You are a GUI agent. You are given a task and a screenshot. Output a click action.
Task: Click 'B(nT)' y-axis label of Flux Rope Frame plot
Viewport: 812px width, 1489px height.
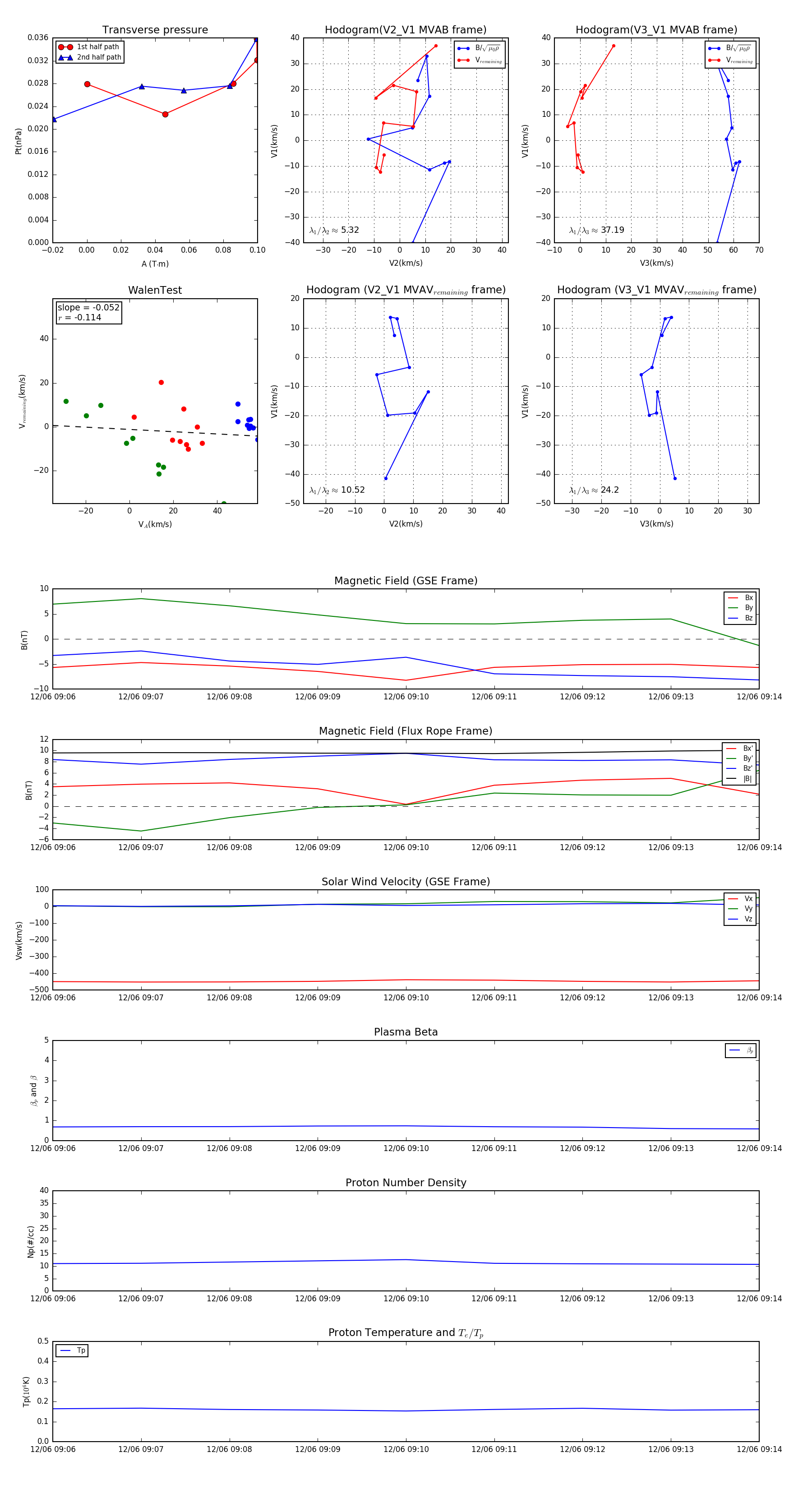(x=28, y=790)
